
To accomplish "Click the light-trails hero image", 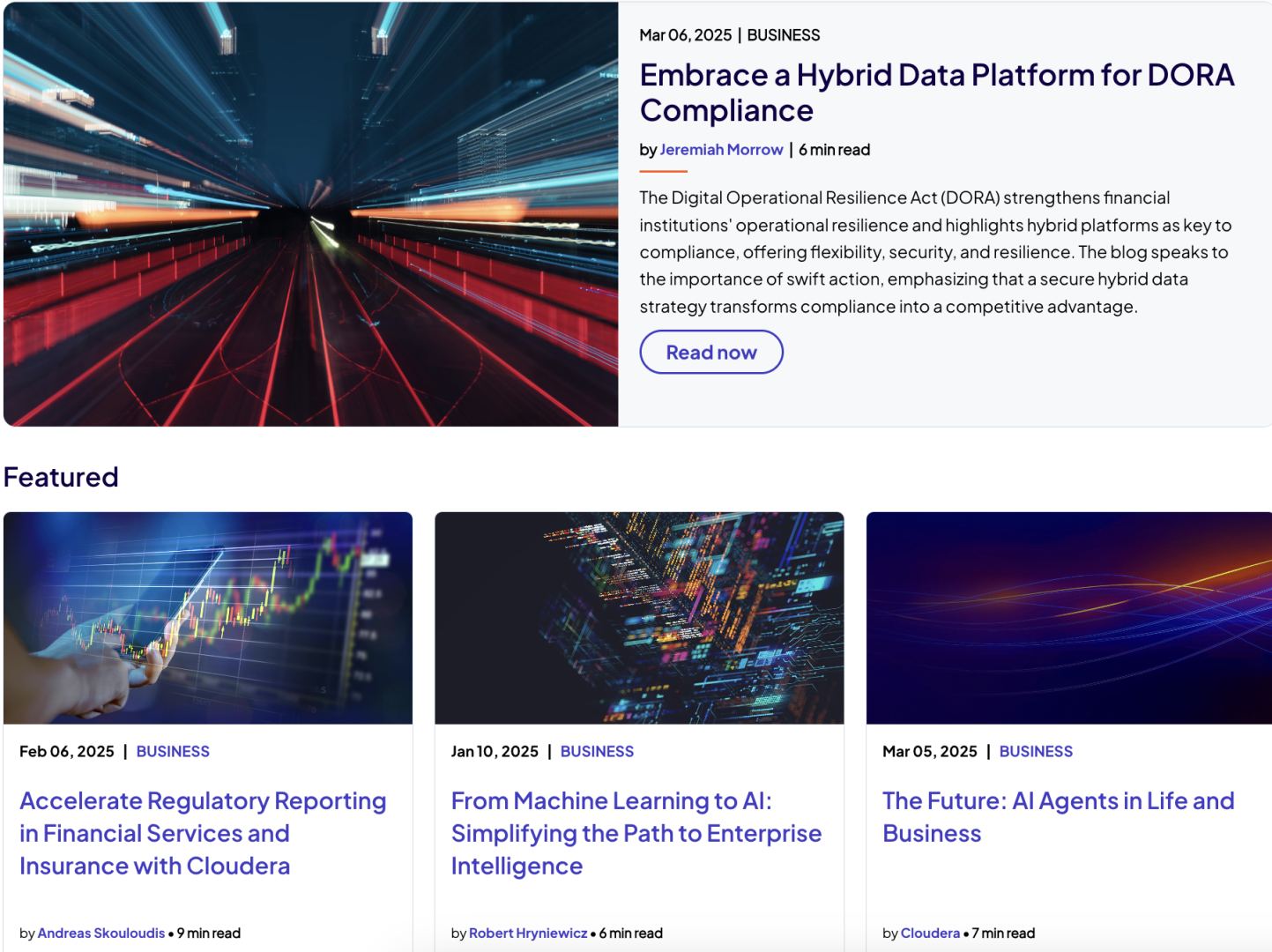I will pyautogui.click(x=310, y=214).
